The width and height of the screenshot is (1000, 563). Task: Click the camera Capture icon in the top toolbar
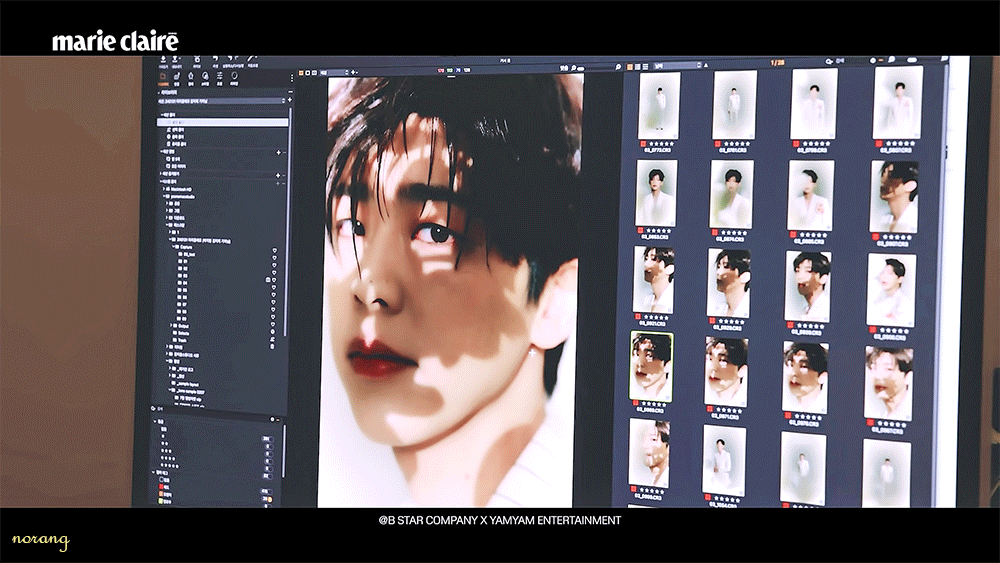pos(198,59)
